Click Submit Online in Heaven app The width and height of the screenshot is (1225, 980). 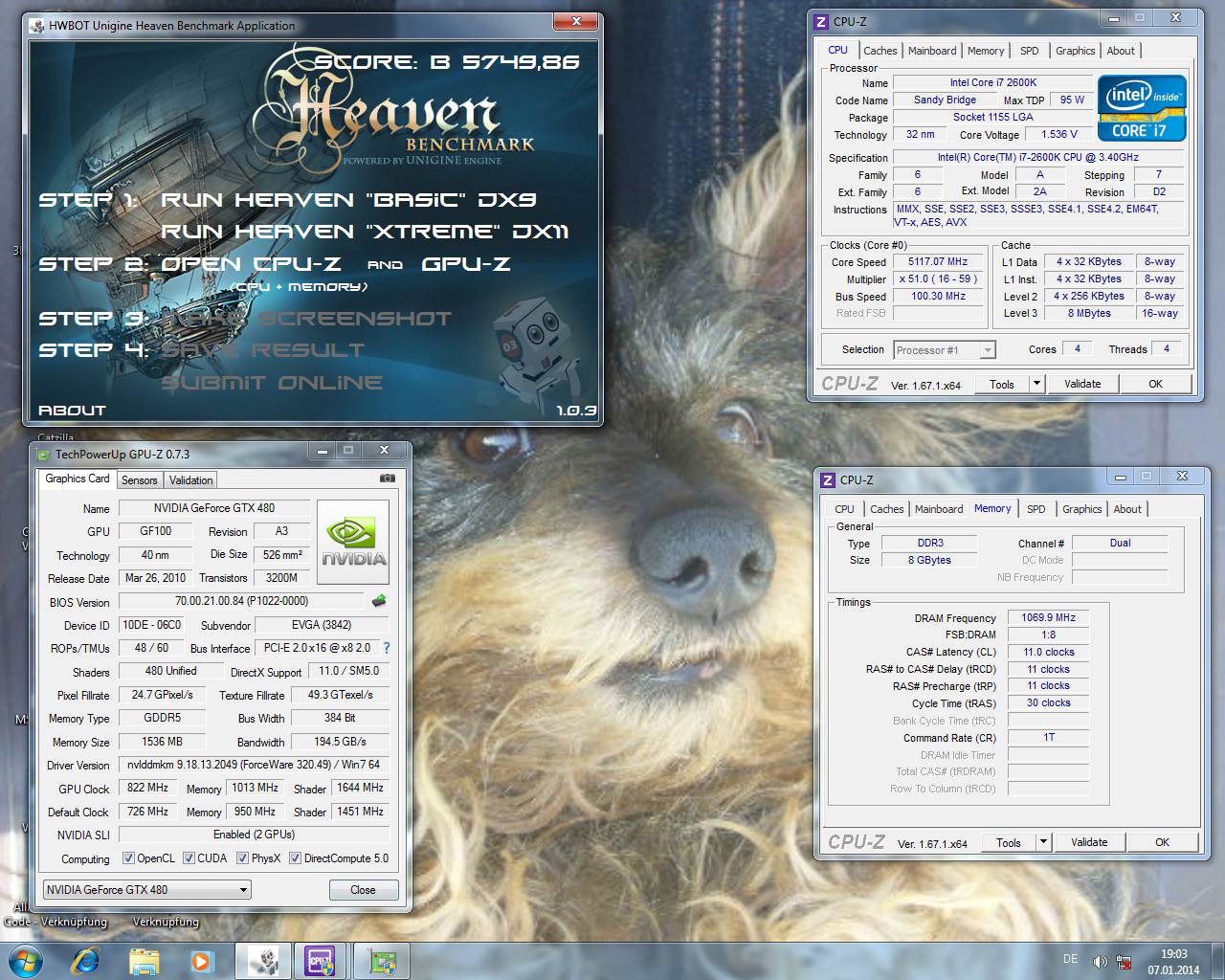pos(272,383)
